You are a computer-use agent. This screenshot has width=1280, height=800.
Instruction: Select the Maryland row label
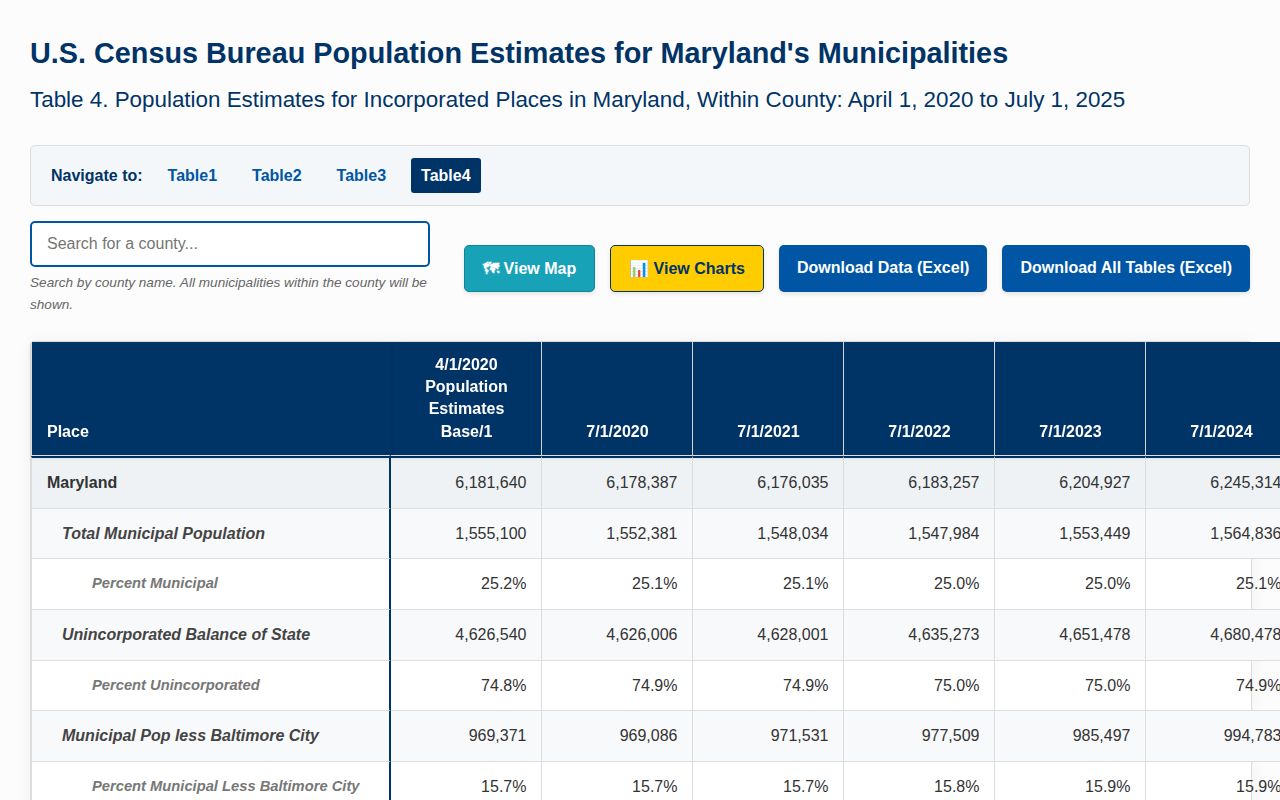[x=82, y=483]
